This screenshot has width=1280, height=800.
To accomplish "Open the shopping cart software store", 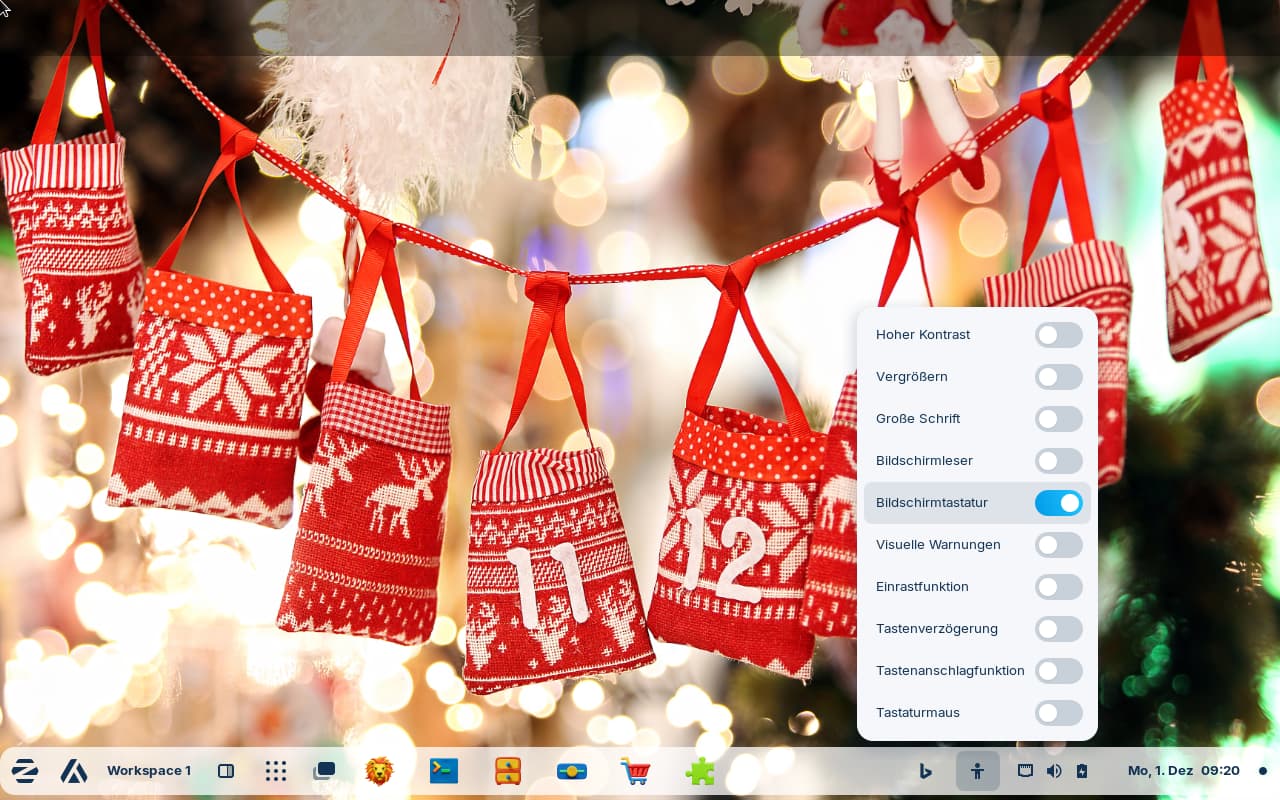I will (x=635, y=771).
